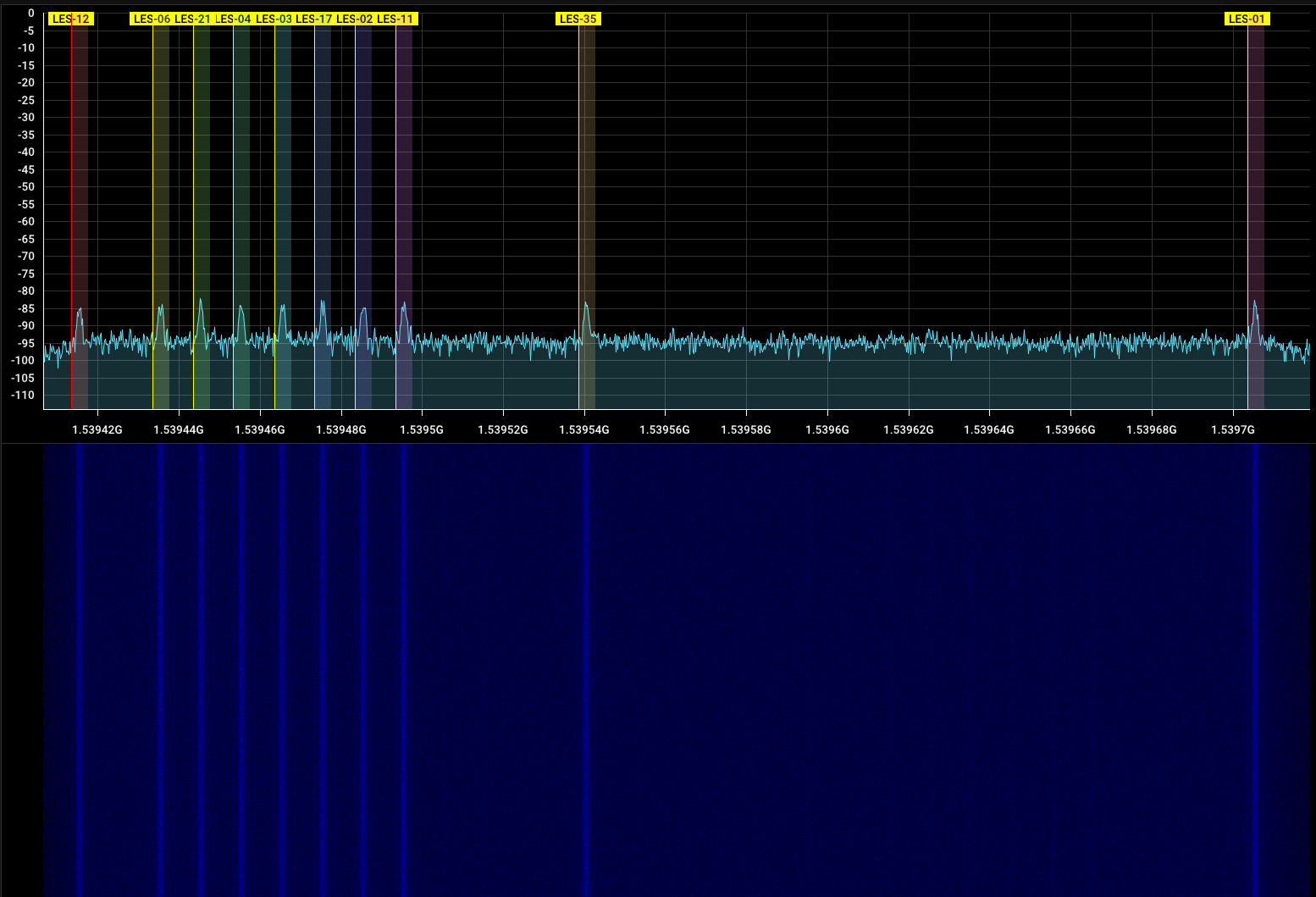Click the 1.53962G frequency axis label
The height and width of the screenshot is (897, 1316).
tap(909, 429)
